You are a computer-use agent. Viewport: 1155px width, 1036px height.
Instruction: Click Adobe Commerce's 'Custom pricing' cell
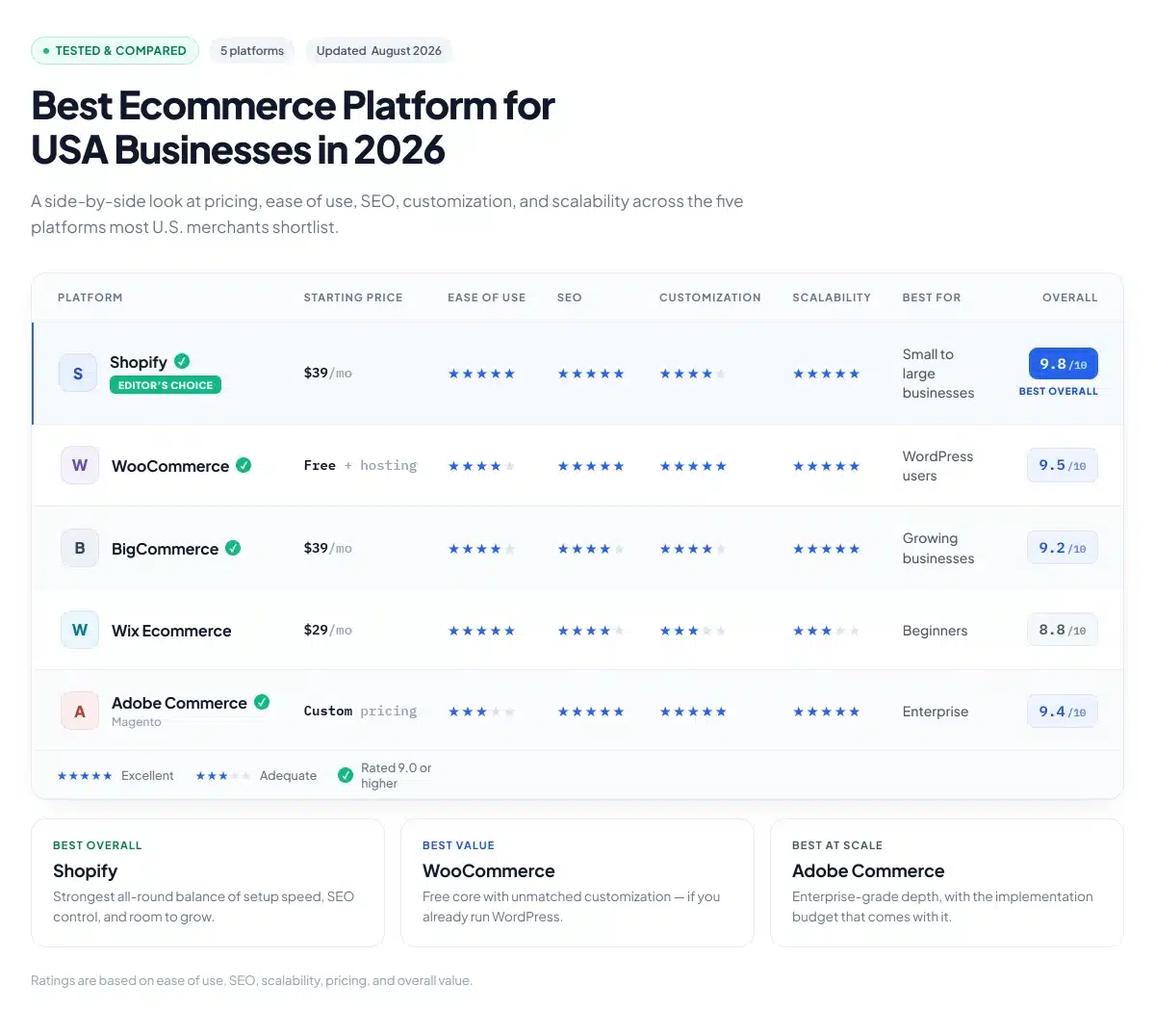[361, 711]
